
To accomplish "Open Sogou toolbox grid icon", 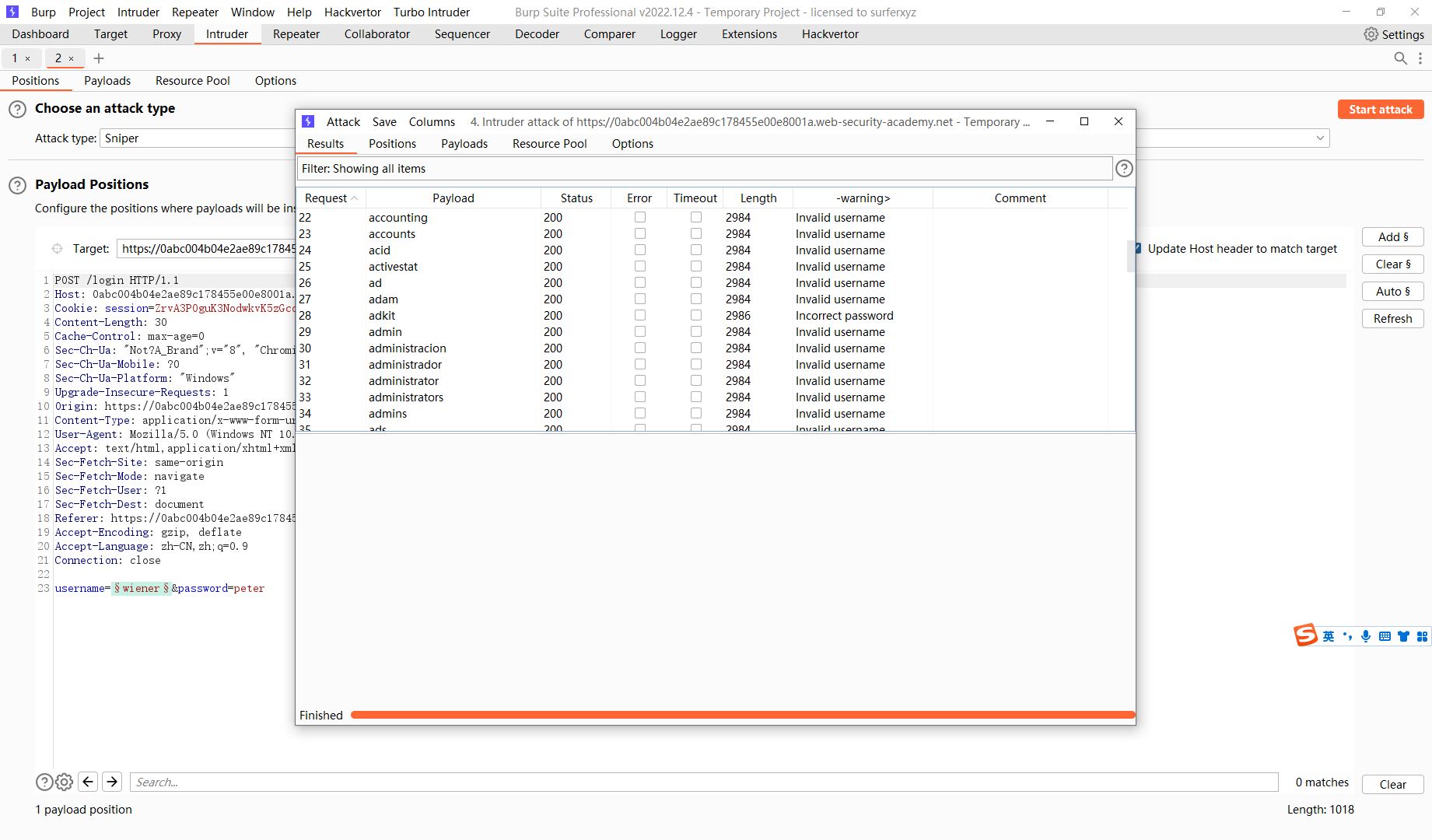I will 1422,636.
